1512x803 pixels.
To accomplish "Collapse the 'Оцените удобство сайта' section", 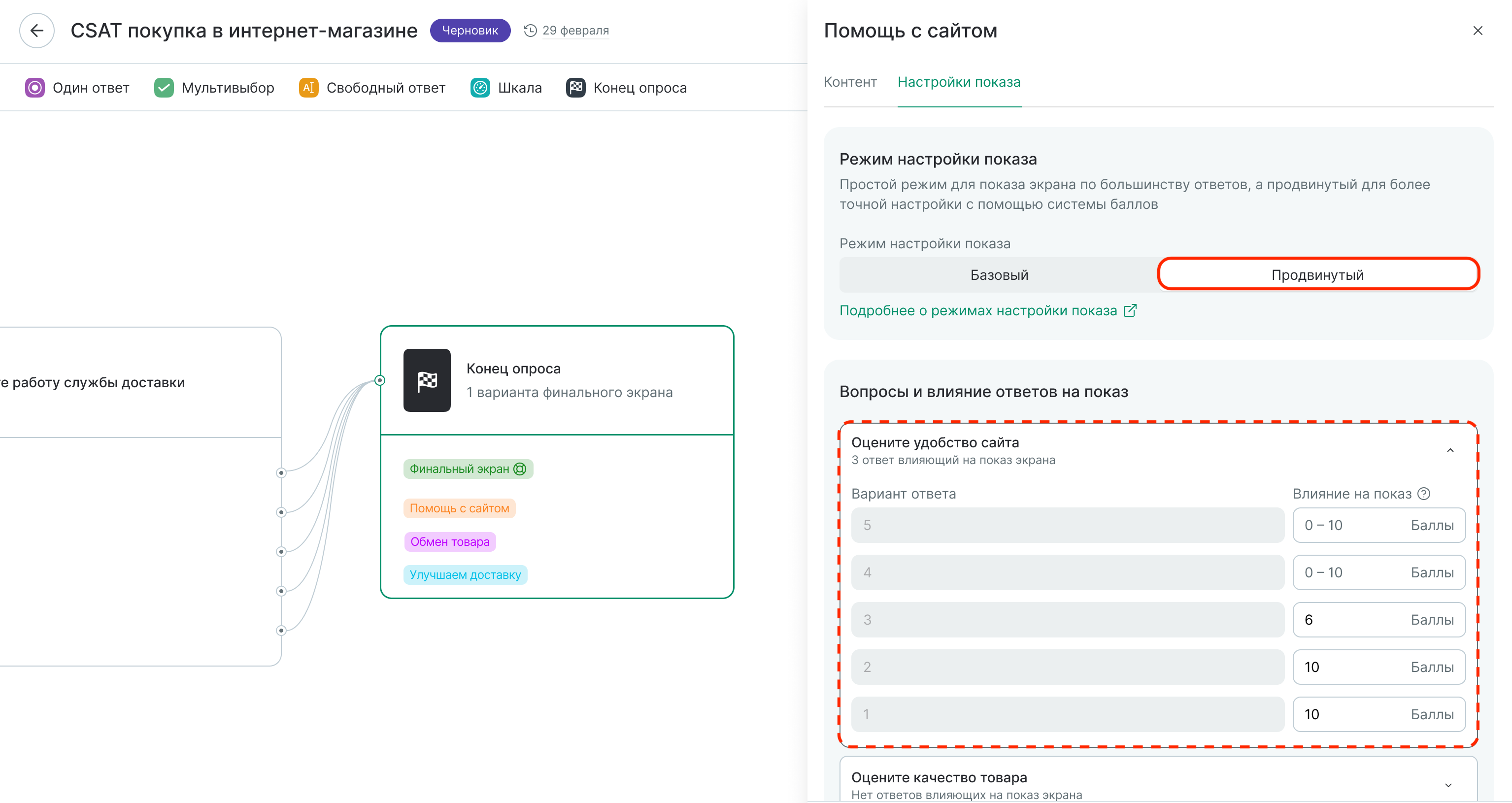I will [1449, 450].
